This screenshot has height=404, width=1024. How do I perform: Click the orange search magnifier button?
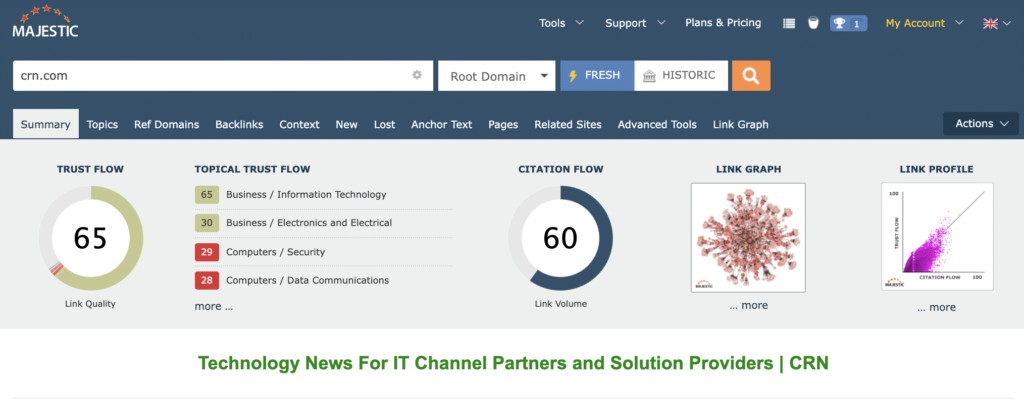tap(751, 76)
